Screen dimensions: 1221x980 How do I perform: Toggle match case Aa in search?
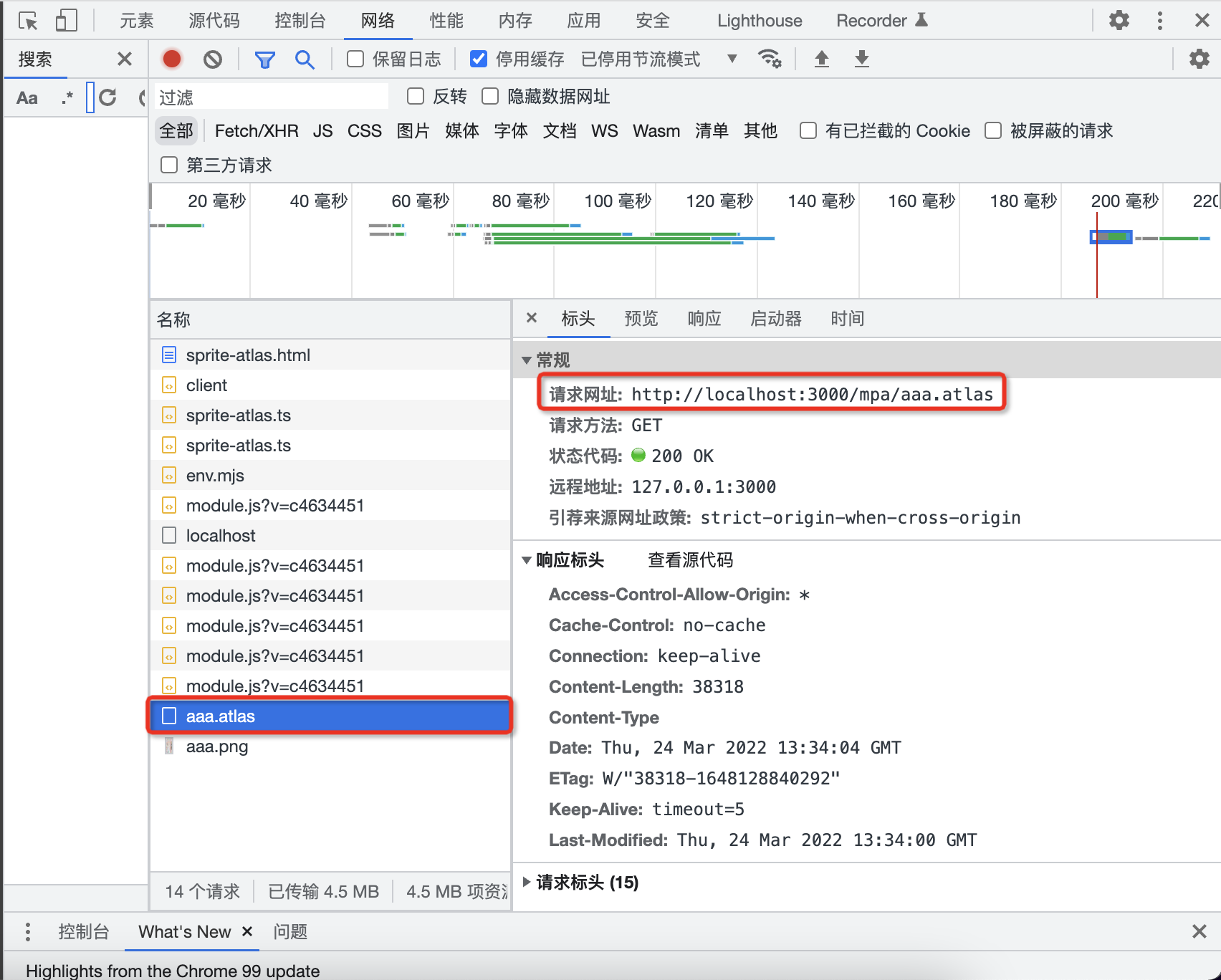point(27,97)
